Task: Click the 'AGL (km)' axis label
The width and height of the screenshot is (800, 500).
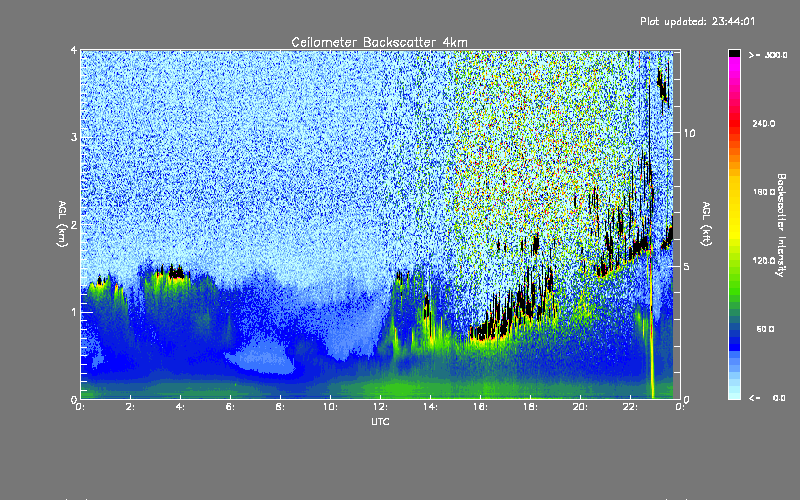Action: tap(62, 224)
